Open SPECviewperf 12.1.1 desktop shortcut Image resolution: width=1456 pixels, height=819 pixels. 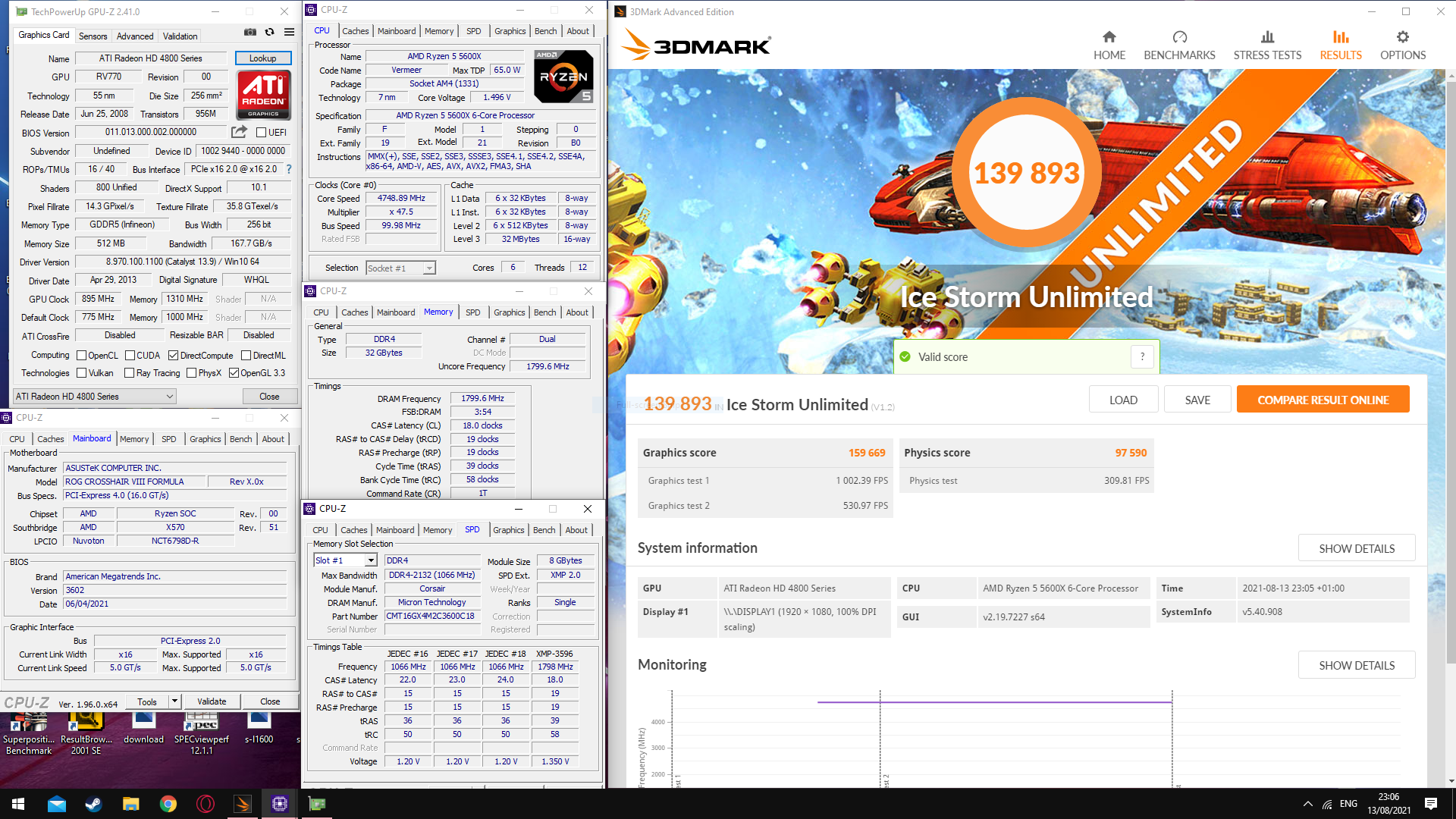tap(202, 733)
